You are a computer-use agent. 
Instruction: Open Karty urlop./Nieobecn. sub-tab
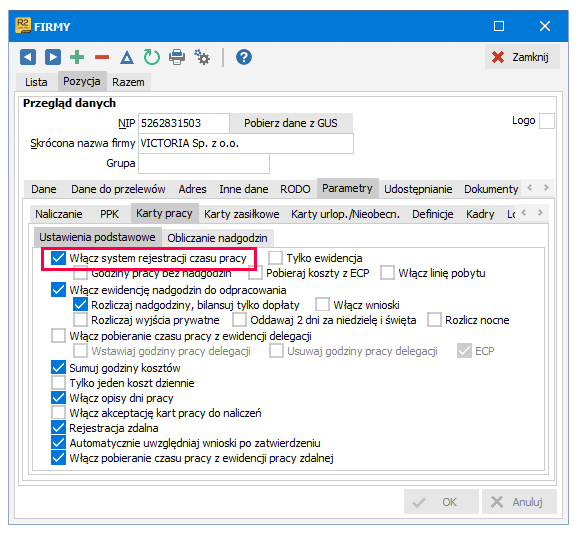[x=345, y=214]
